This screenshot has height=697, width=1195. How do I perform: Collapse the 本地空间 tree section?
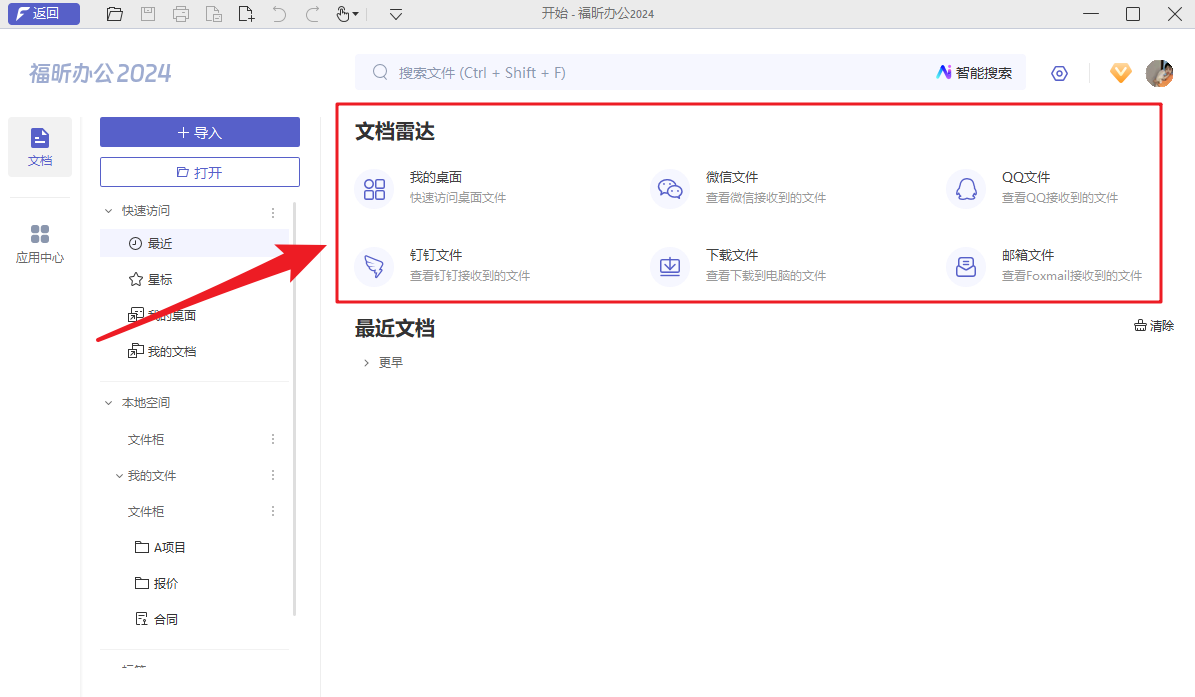click(108, 402)
